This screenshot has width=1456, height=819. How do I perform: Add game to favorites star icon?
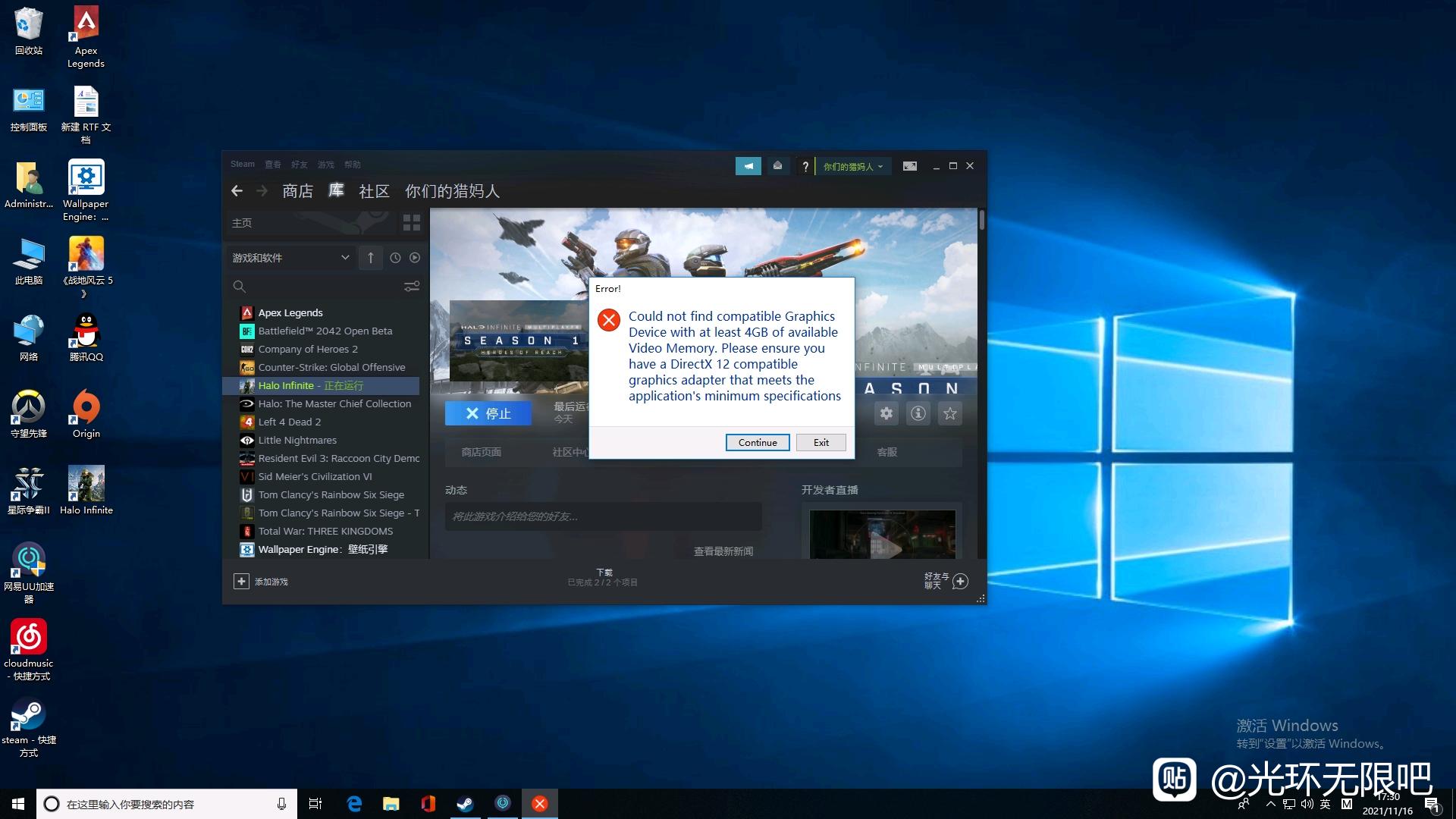[950, 413]
